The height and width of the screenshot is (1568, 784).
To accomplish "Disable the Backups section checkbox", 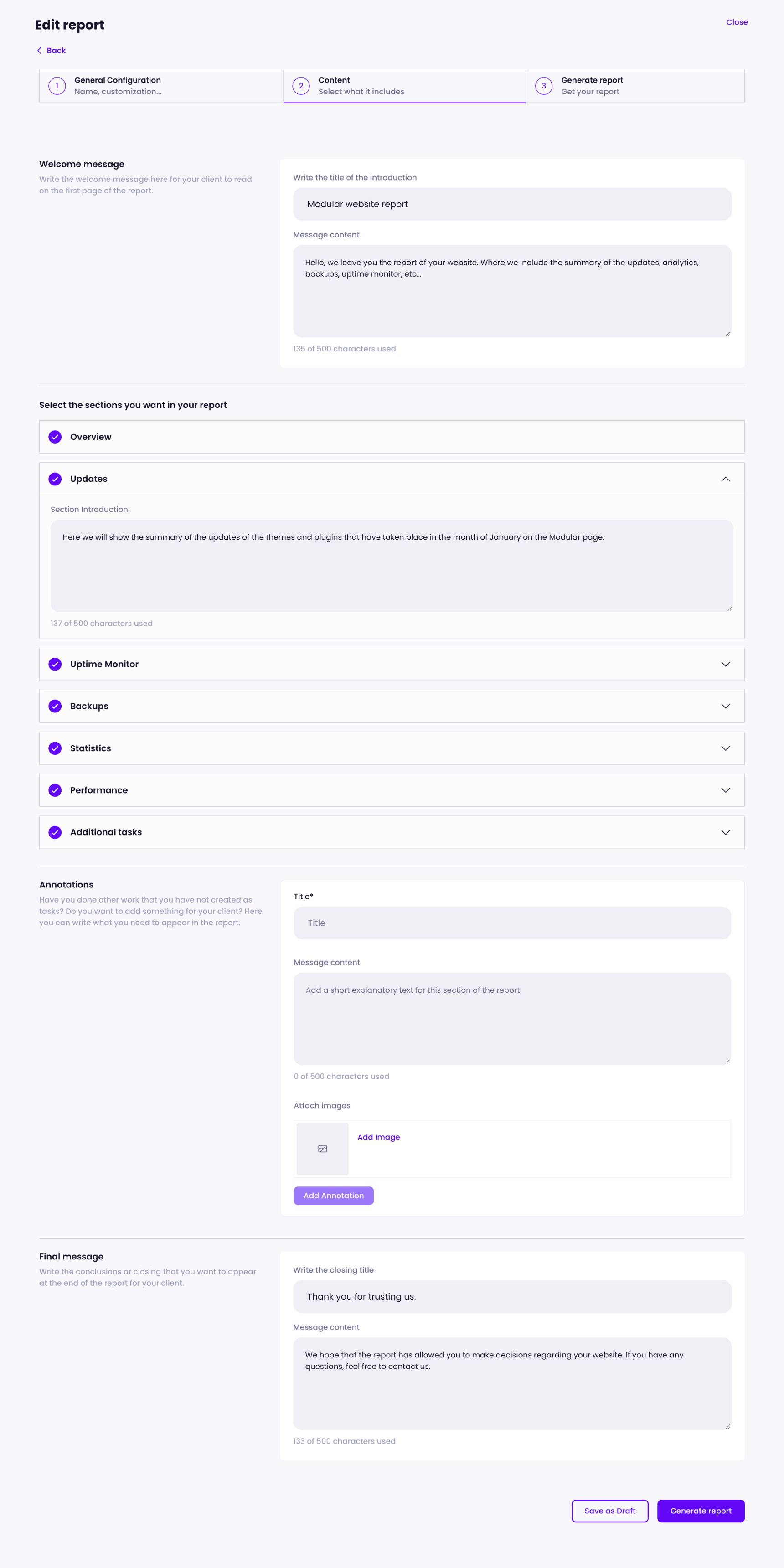I will tap(56, 706).
